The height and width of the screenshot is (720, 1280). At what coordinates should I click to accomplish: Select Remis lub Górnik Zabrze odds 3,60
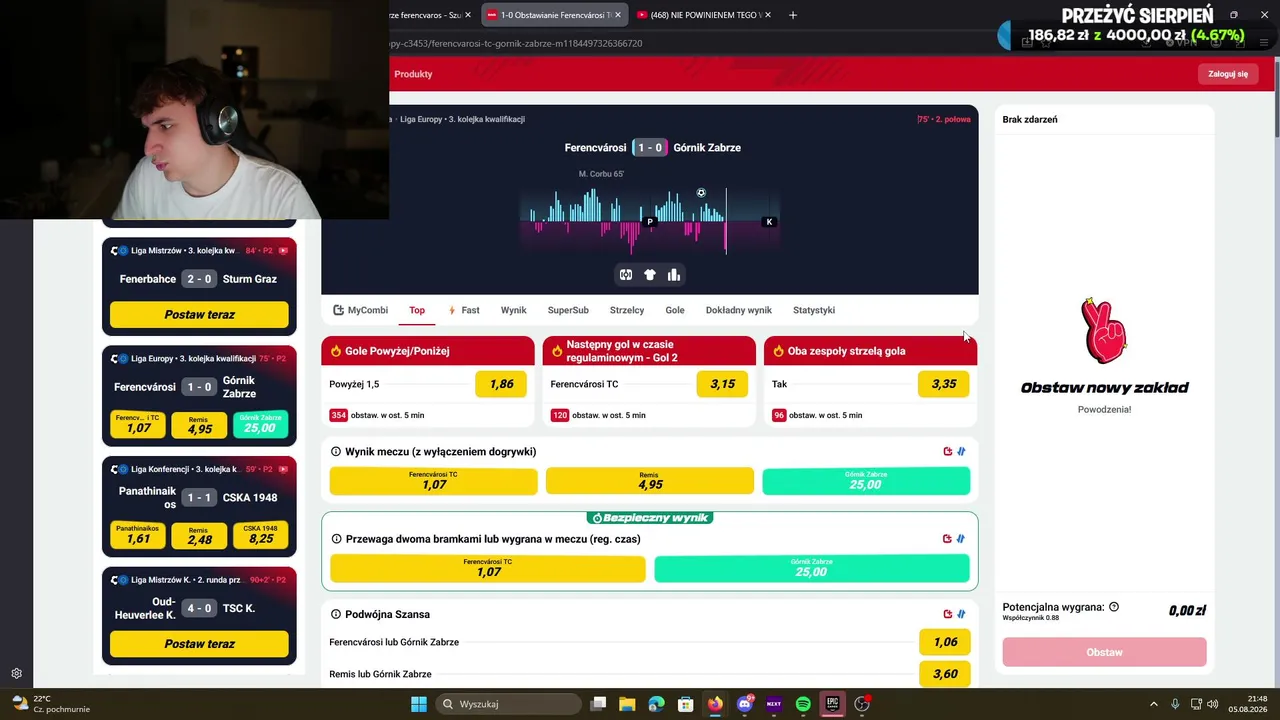(945, 674)
